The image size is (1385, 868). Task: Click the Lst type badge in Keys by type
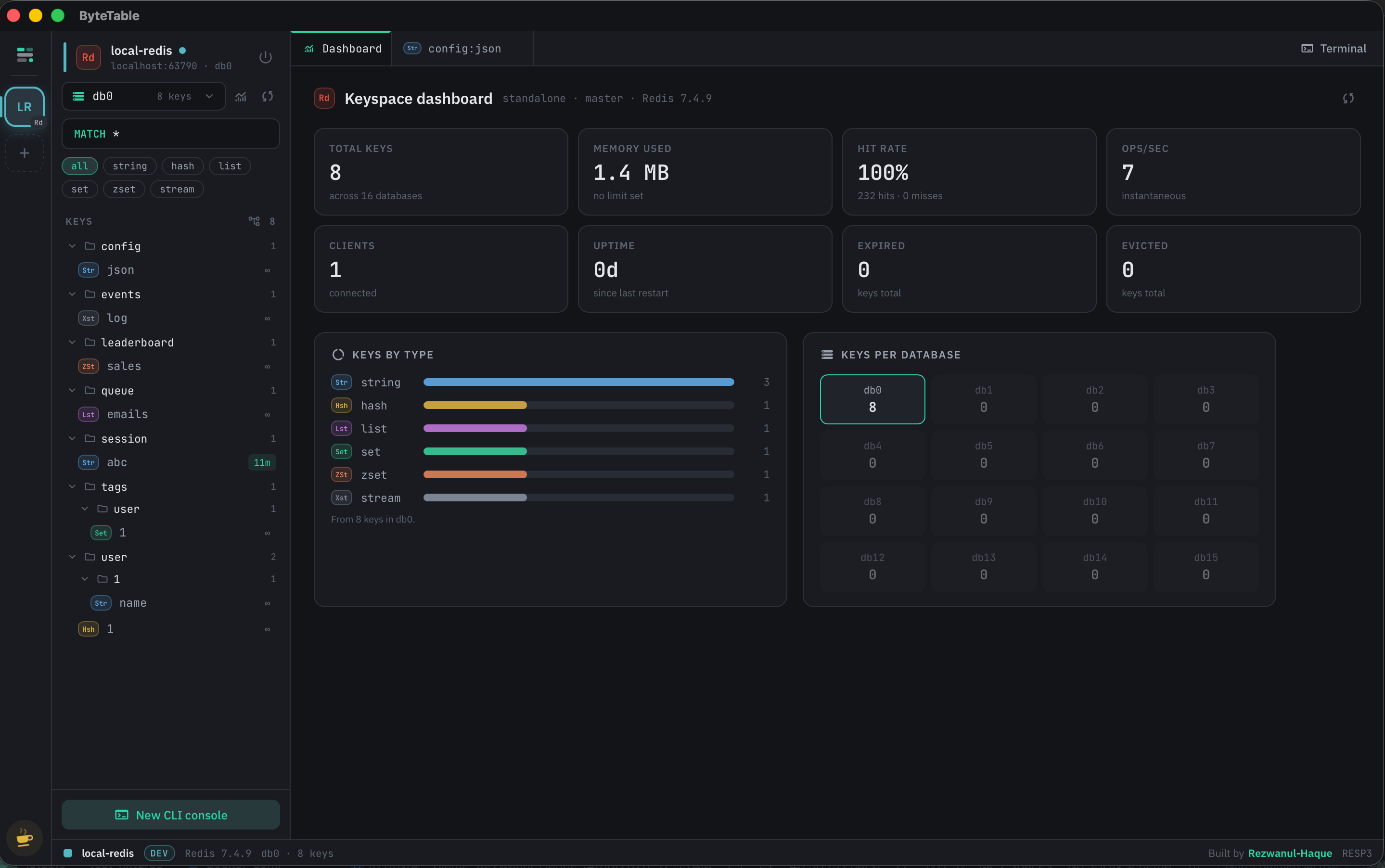(342, 428)
